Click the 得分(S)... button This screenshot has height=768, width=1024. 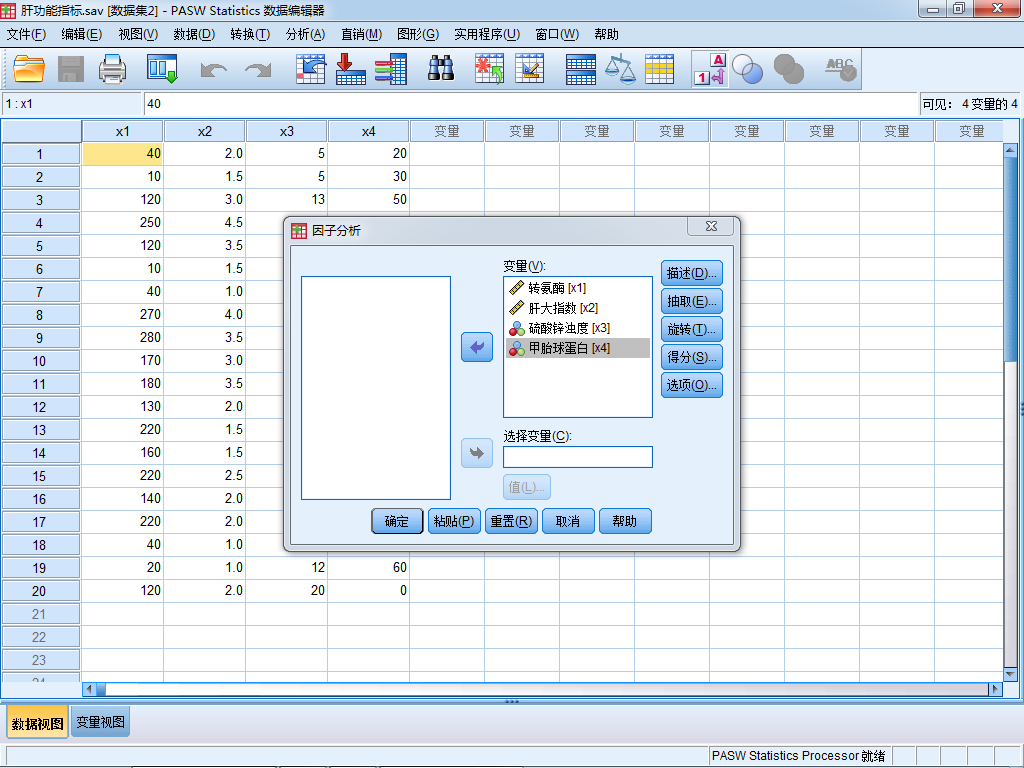click(692, 357)
